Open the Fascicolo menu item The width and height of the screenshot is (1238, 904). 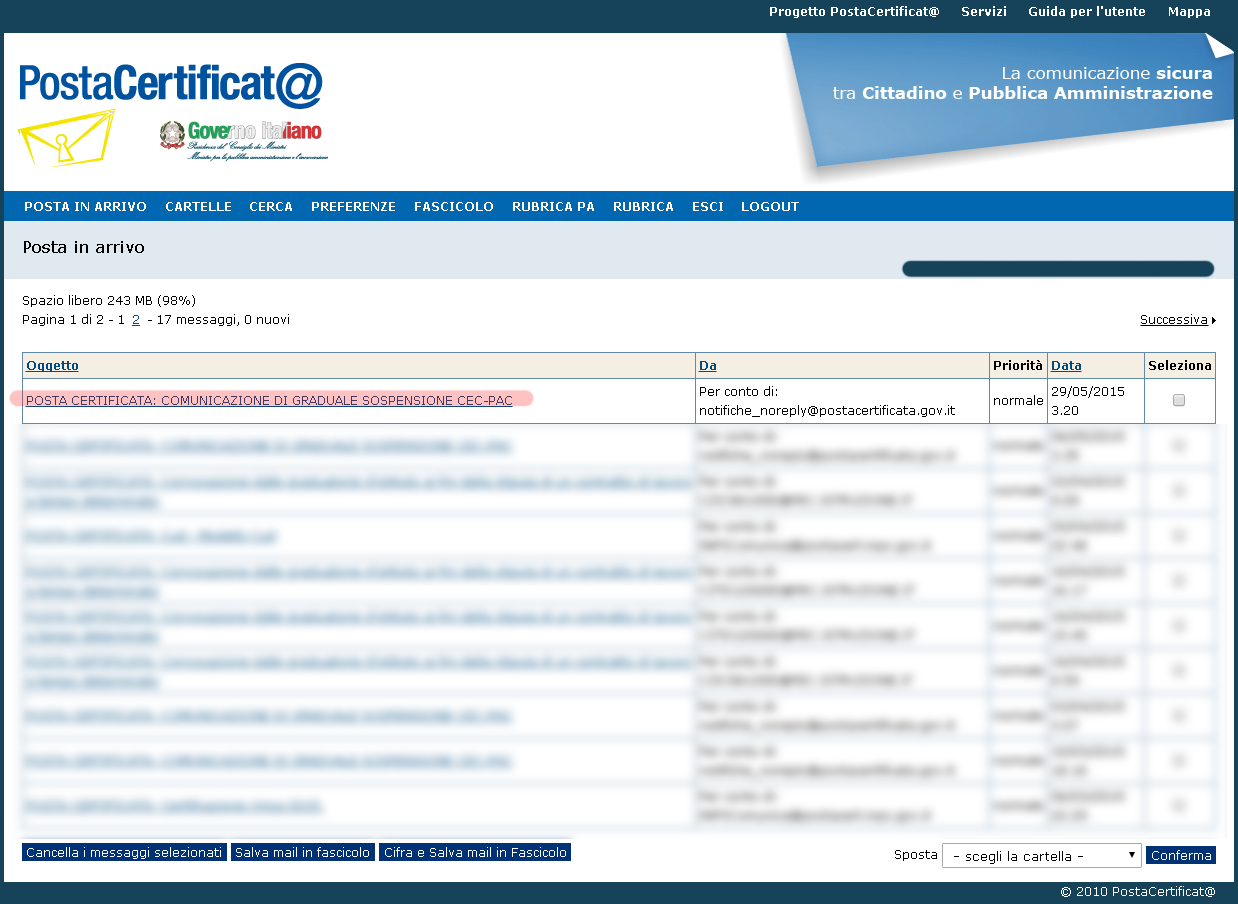pyautogui.click(x=454, y=207)
